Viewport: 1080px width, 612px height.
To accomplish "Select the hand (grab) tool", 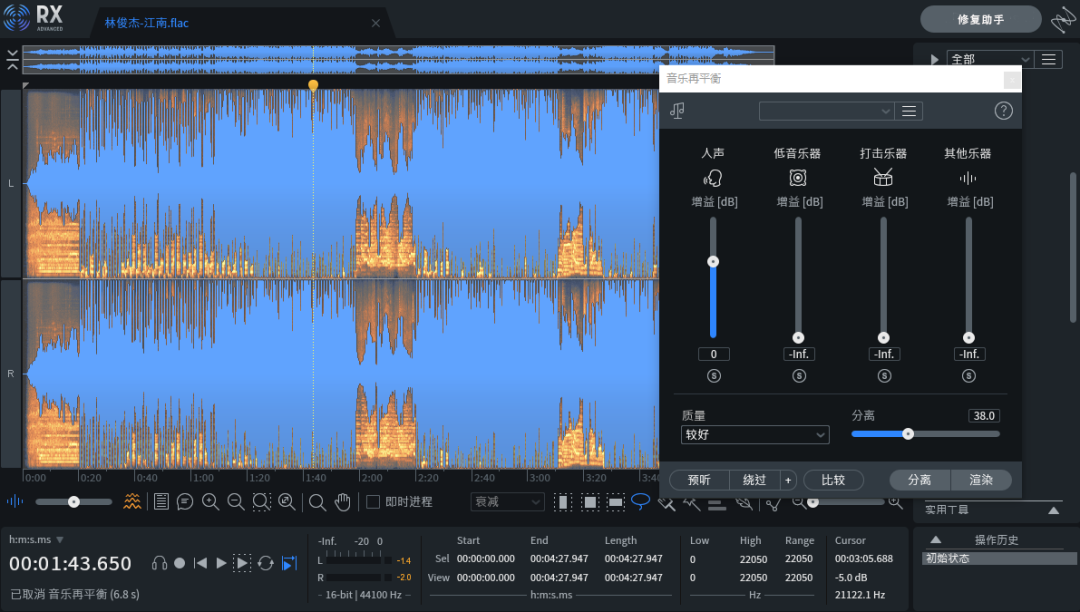I will [343, 501].
